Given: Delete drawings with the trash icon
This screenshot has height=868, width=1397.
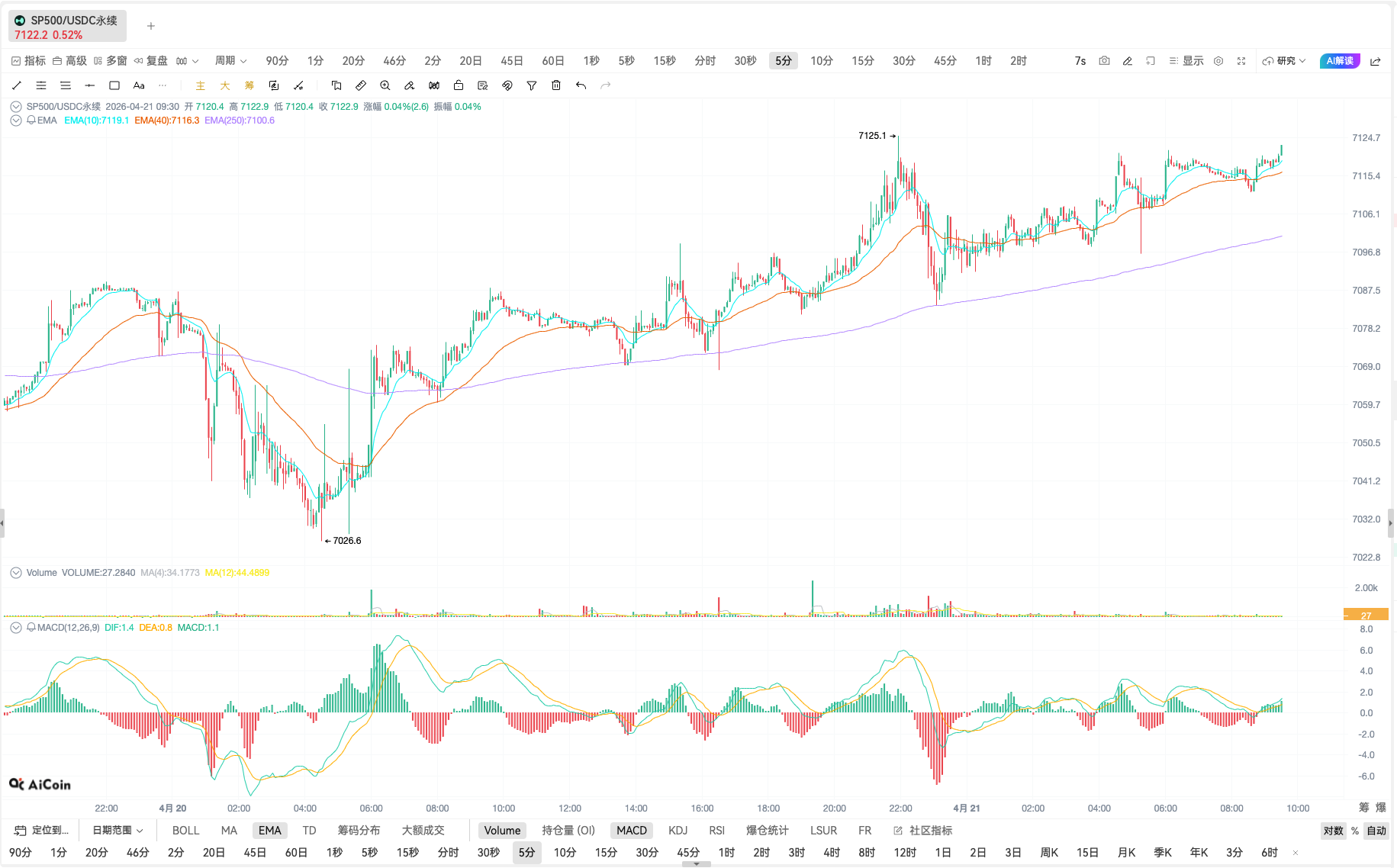Looking at the screenshot, I should pos(556,85).
